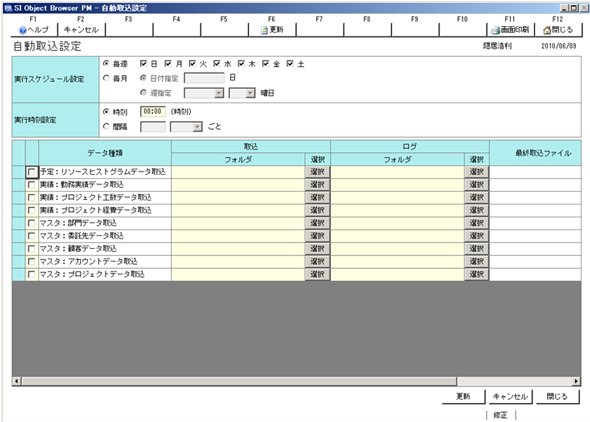Select the 週指定 radio option

pos(143,93)
